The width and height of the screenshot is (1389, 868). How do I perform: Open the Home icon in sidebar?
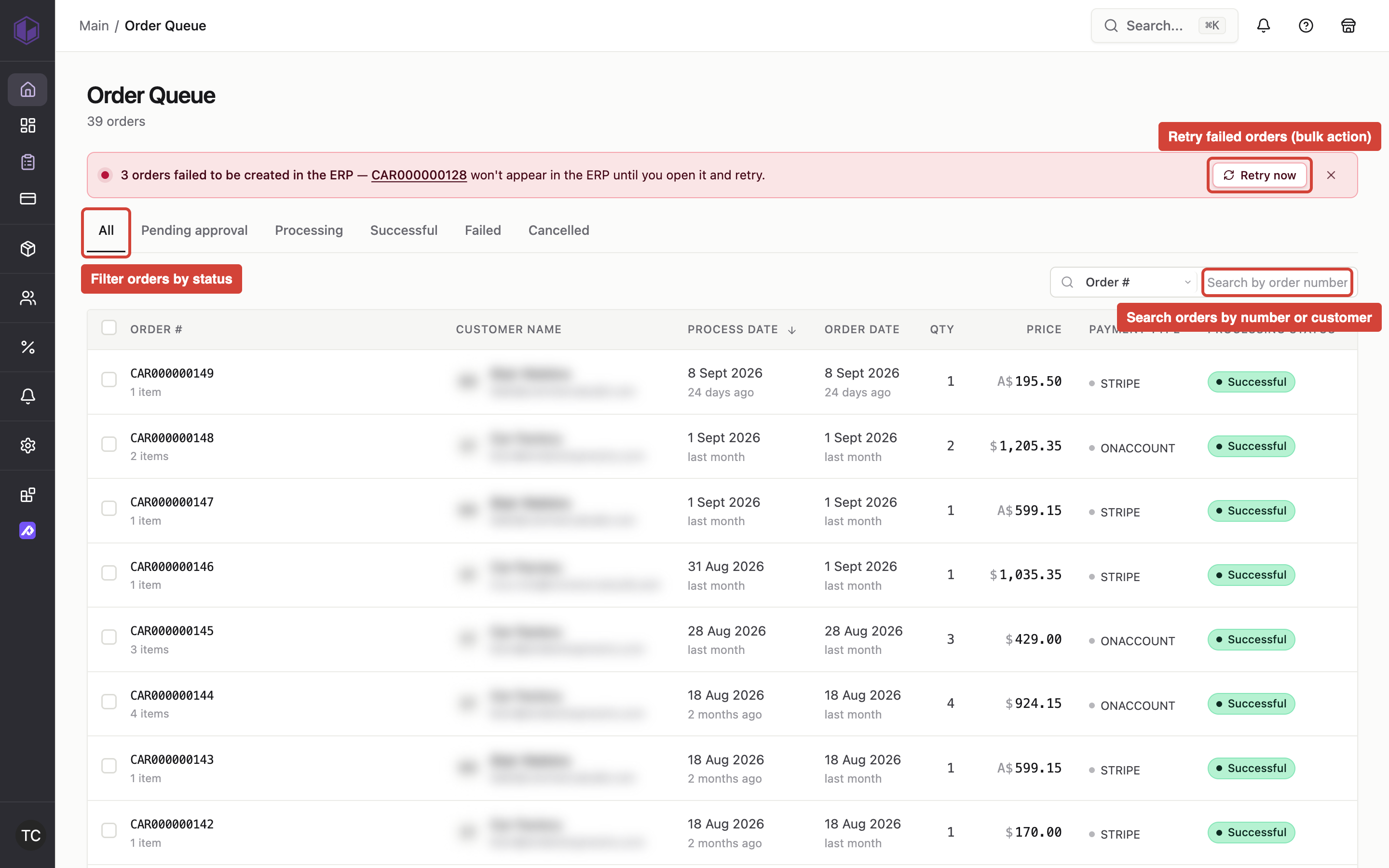click(x=27, y=90)
